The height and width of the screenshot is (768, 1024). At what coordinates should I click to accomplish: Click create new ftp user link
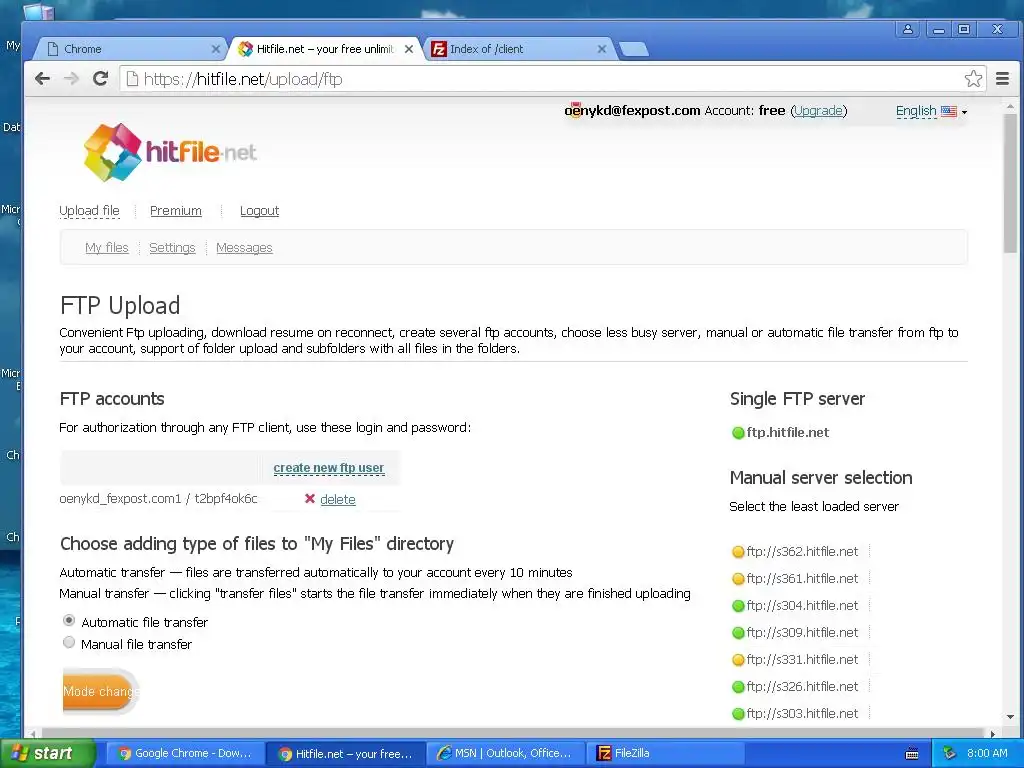click(328, 468)
